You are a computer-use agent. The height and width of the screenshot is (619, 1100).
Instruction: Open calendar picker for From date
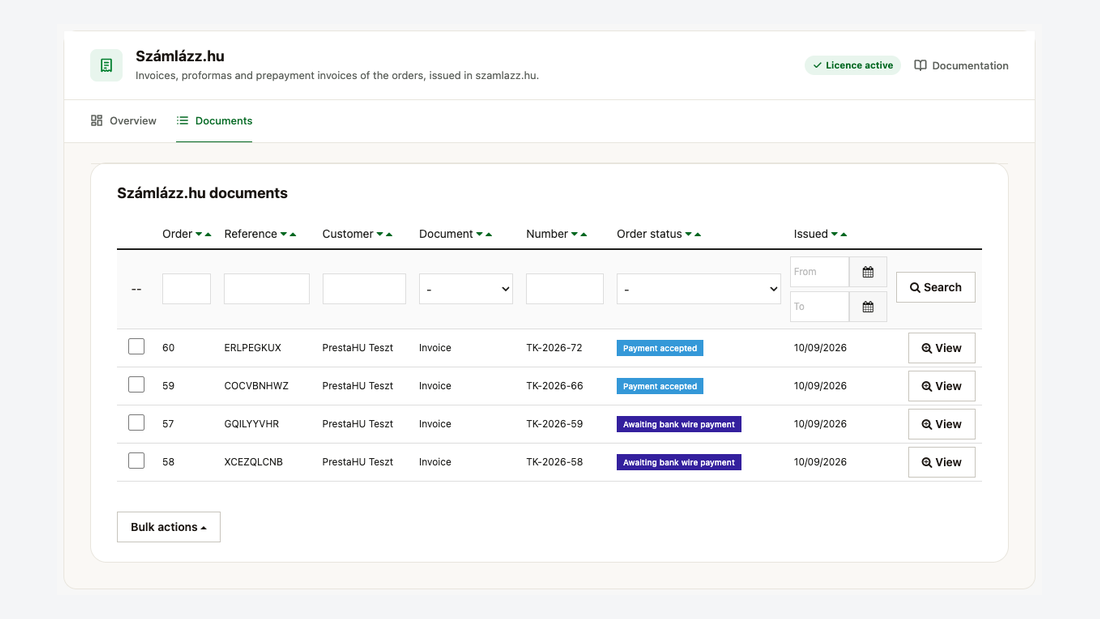point(868,272)
